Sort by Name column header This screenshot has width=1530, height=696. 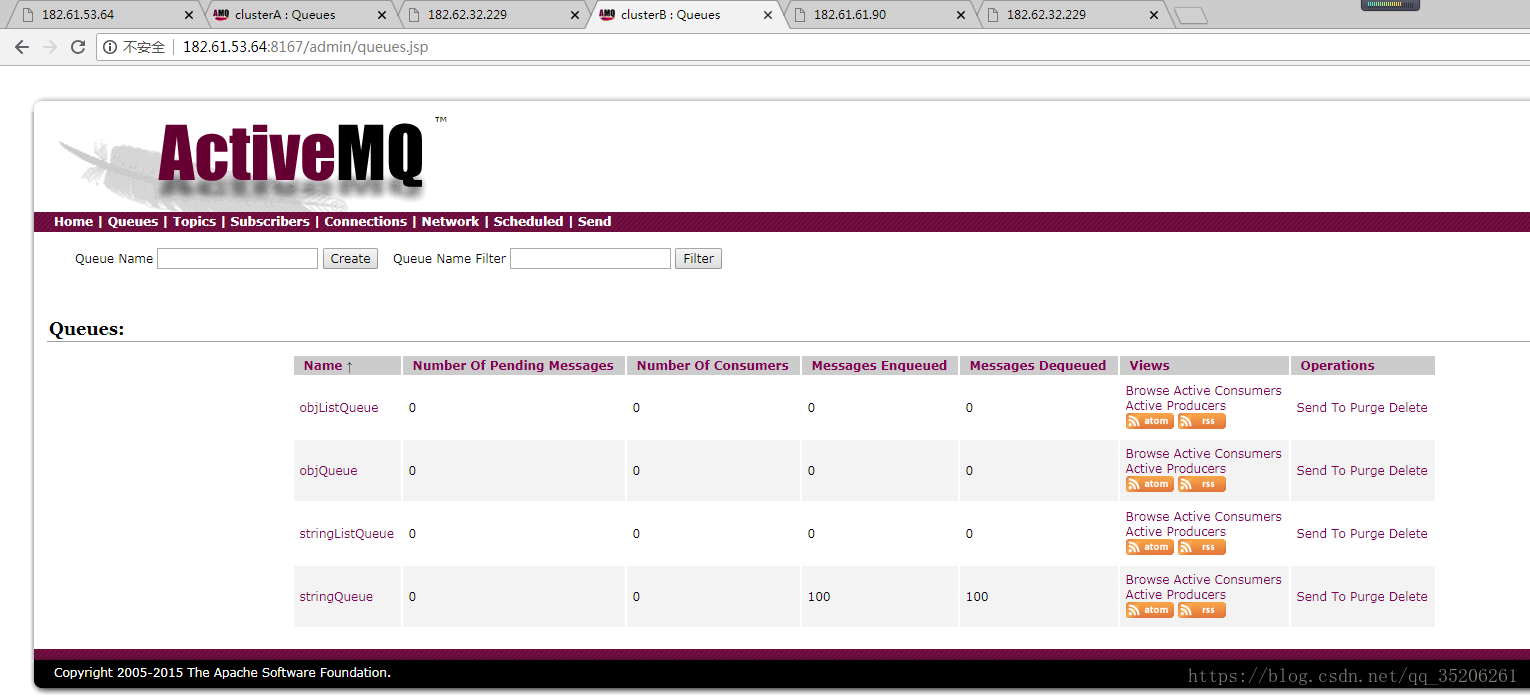328,366
